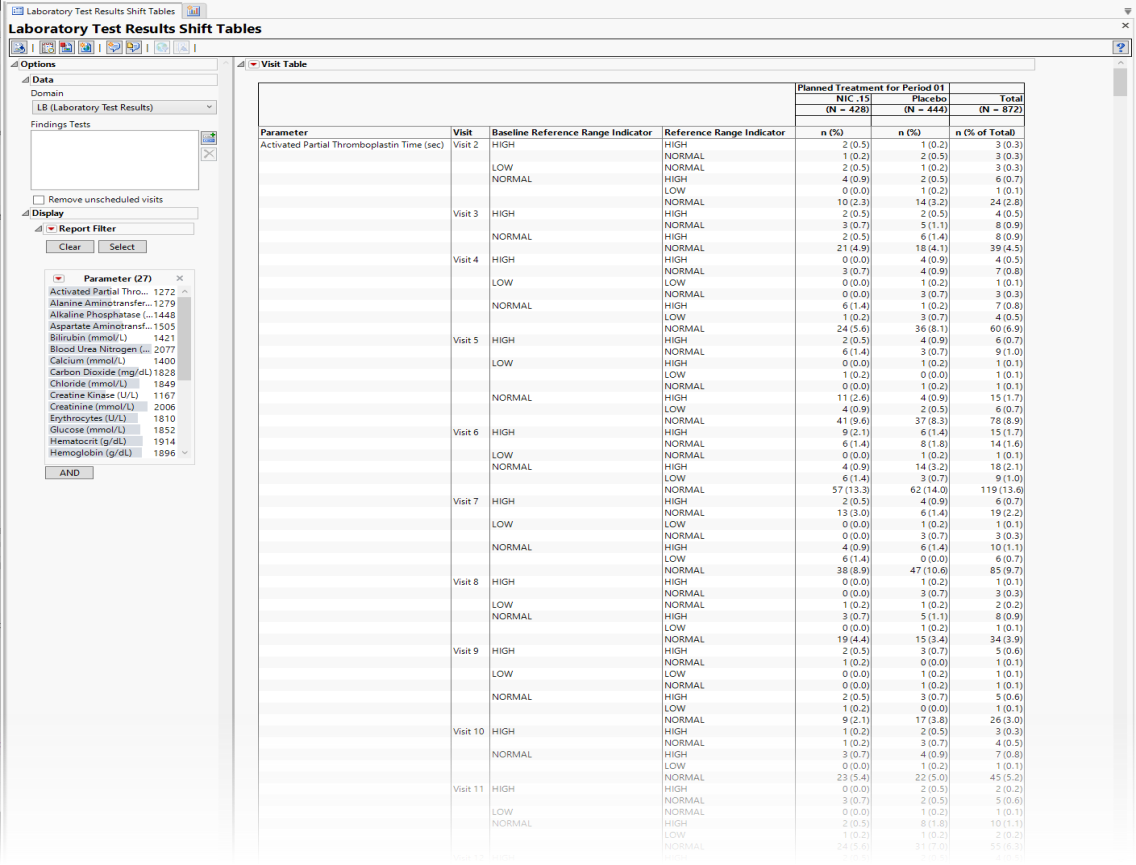Viewport: 1136px width, 865px height.
Task: Click the Select button under Report Filter
Action: 122,246
